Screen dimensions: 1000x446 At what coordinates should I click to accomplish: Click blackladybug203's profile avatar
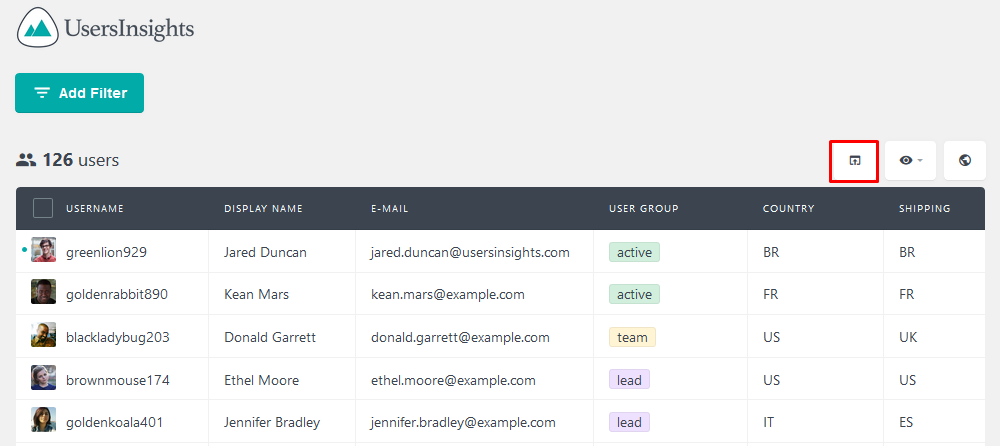tap(43, 335)
